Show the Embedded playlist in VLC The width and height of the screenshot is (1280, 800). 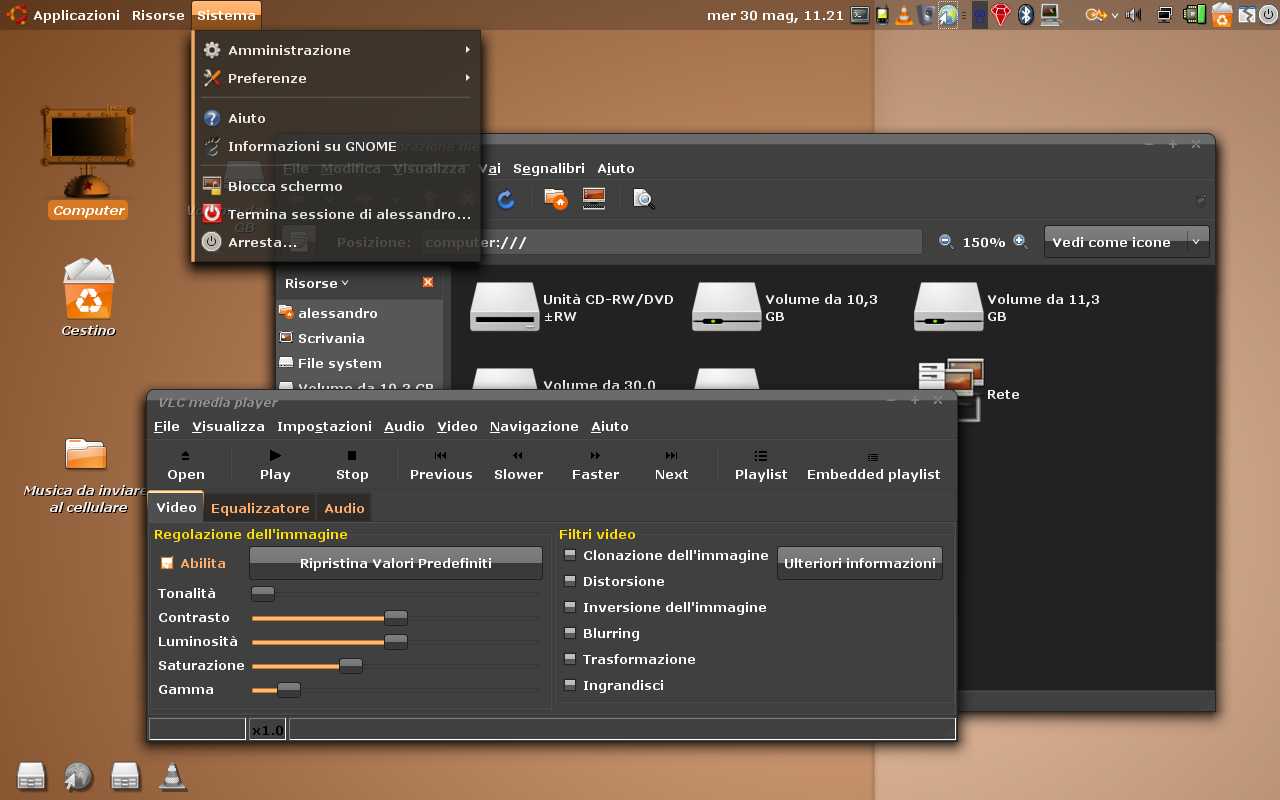pyautogui.click(x=873, y=465)
